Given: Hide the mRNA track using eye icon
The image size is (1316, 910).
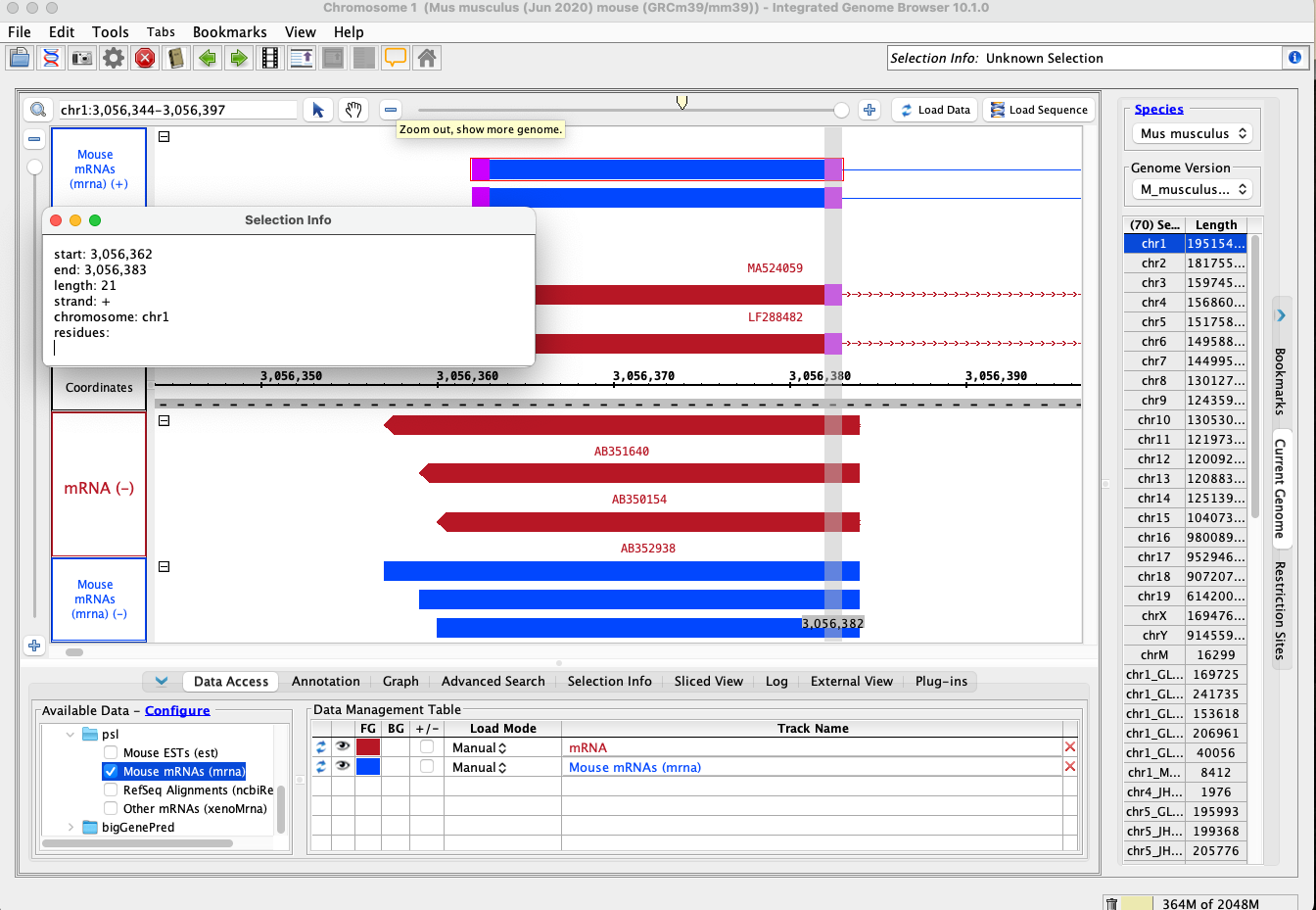Looking at the screenshot, I should (x=343, y=746).
